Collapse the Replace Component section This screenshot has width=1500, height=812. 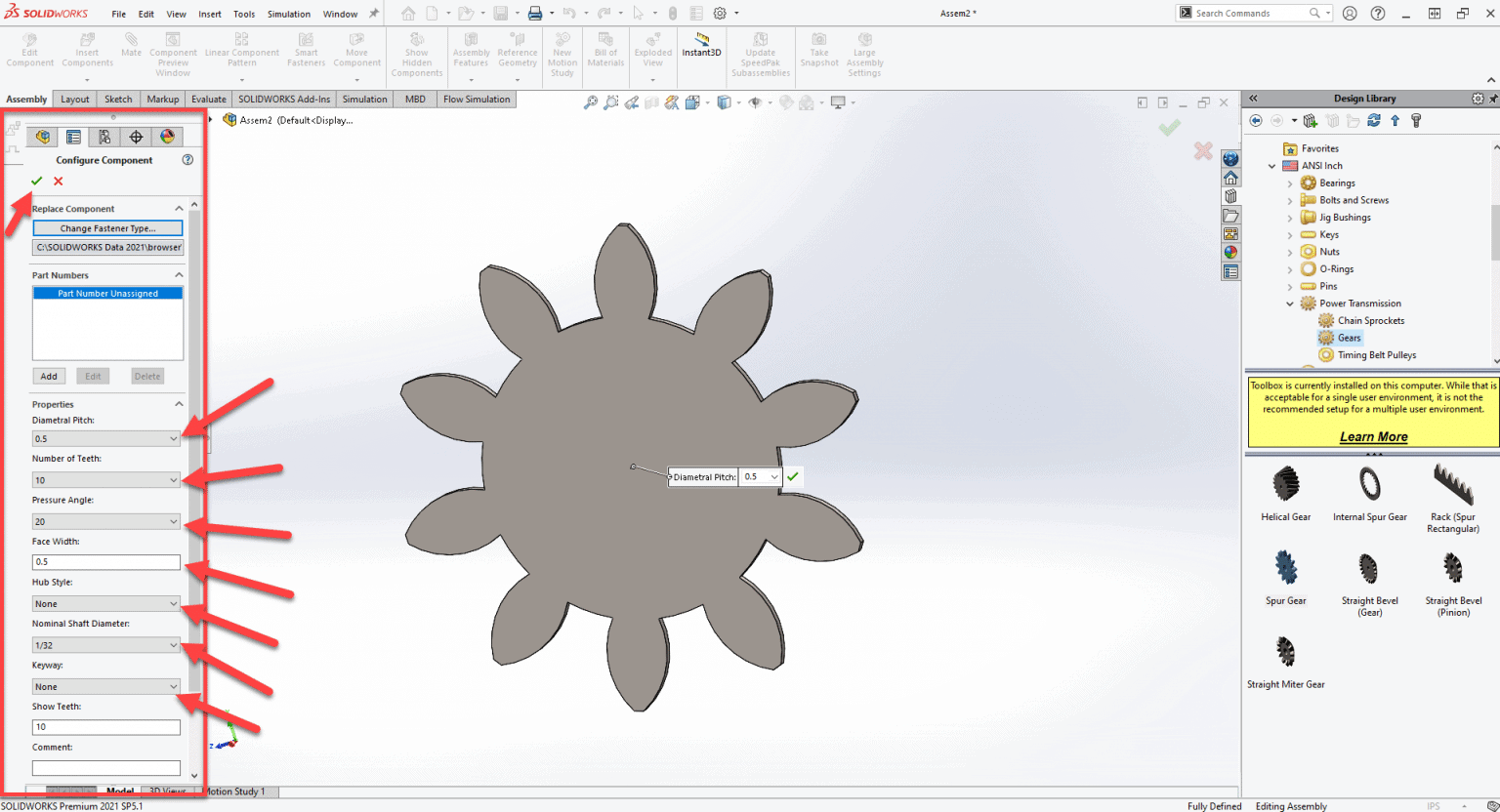pyautogui.click(x=179, y=209)
